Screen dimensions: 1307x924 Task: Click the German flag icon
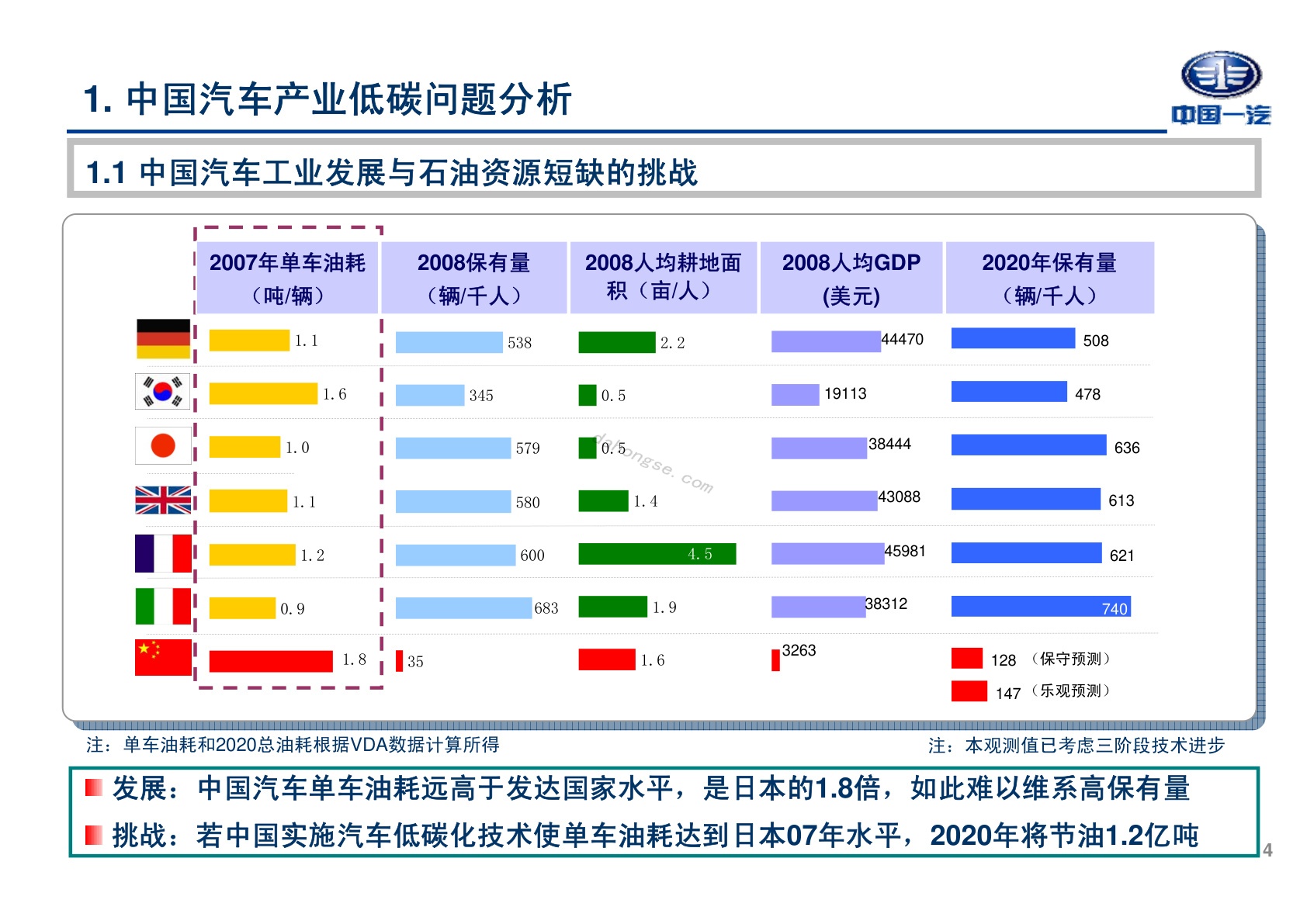pyautogui.click(x=163, y=339)
